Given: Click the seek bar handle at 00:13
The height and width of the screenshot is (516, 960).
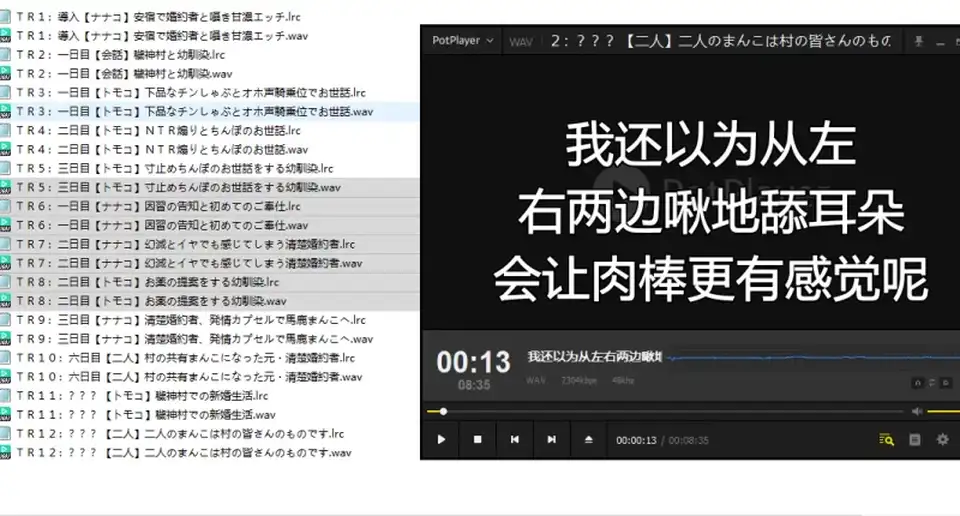Looking at the screenshot, I should pos(443,411).
